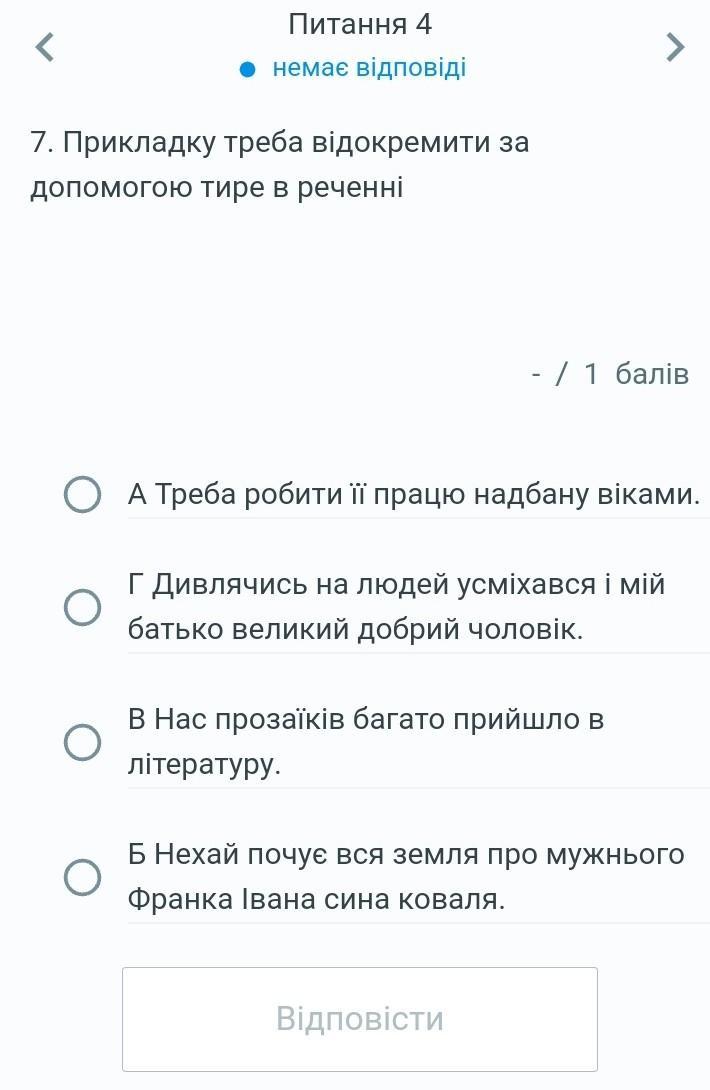710x1090 pixels.
Task: Click the 'Питання 4' heading
Action: 359,23
